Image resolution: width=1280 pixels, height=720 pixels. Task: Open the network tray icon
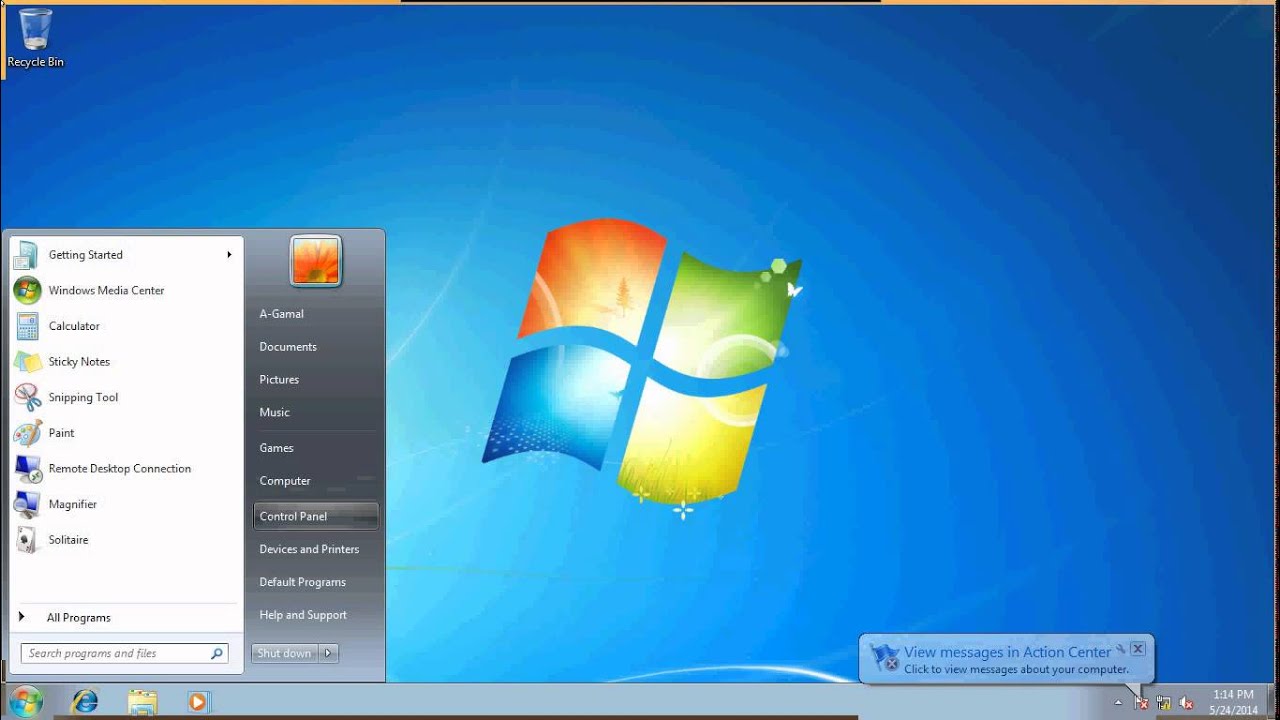[1164, 702]
